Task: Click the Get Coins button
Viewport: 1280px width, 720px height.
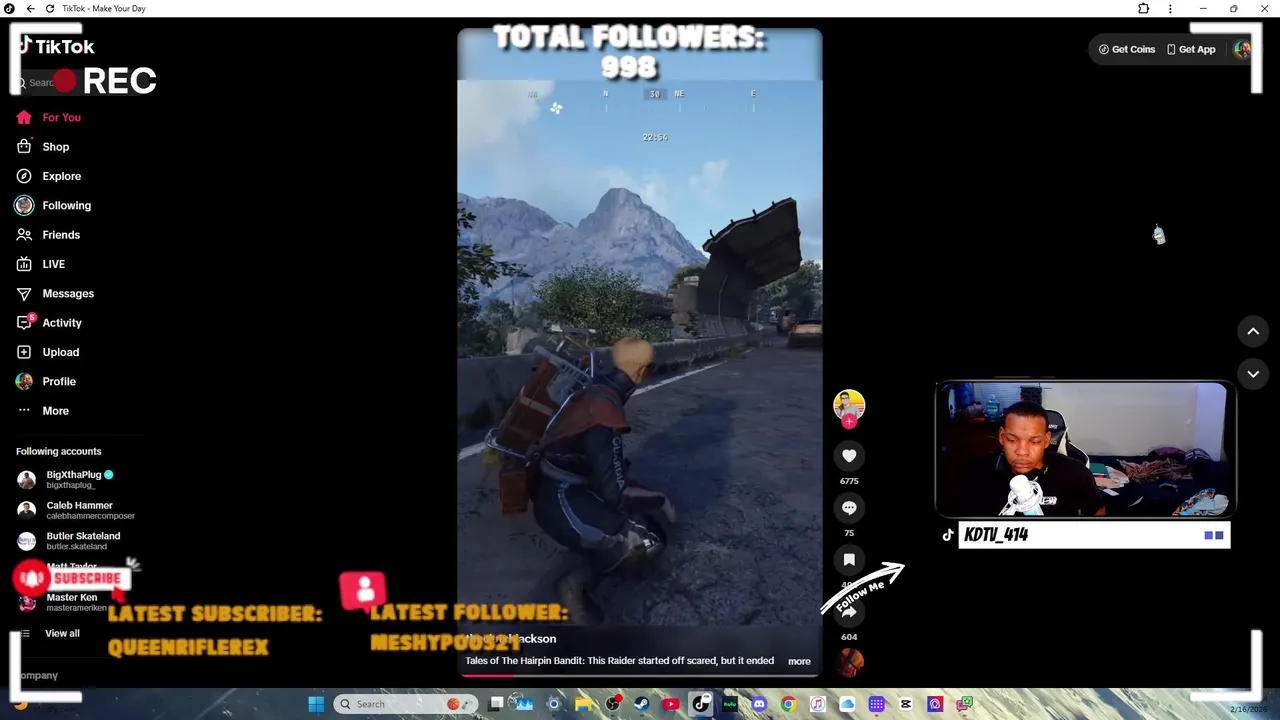Action: point(1127,49)
